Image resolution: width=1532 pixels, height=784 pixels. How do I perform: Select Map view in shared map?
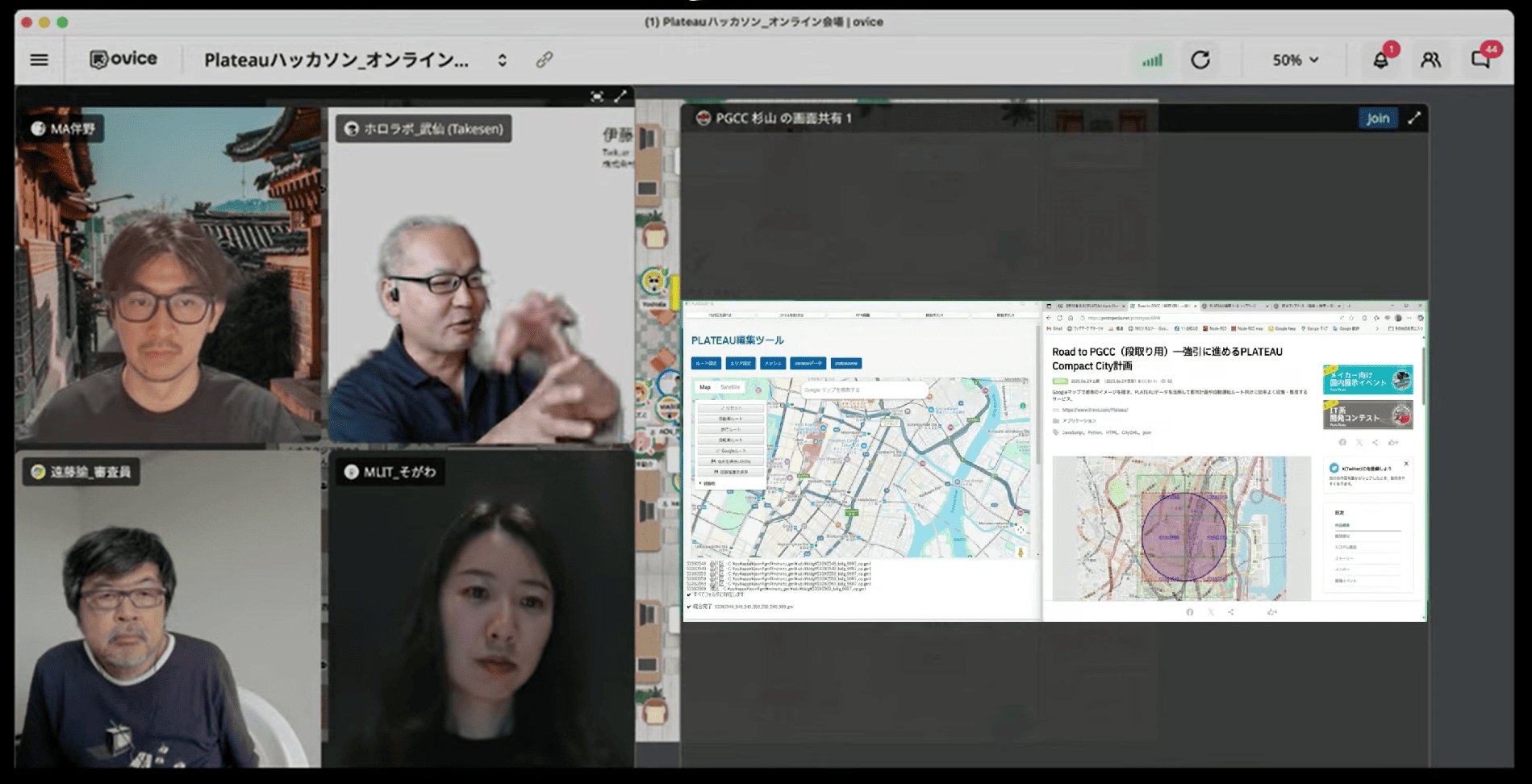tap(705, 388)
